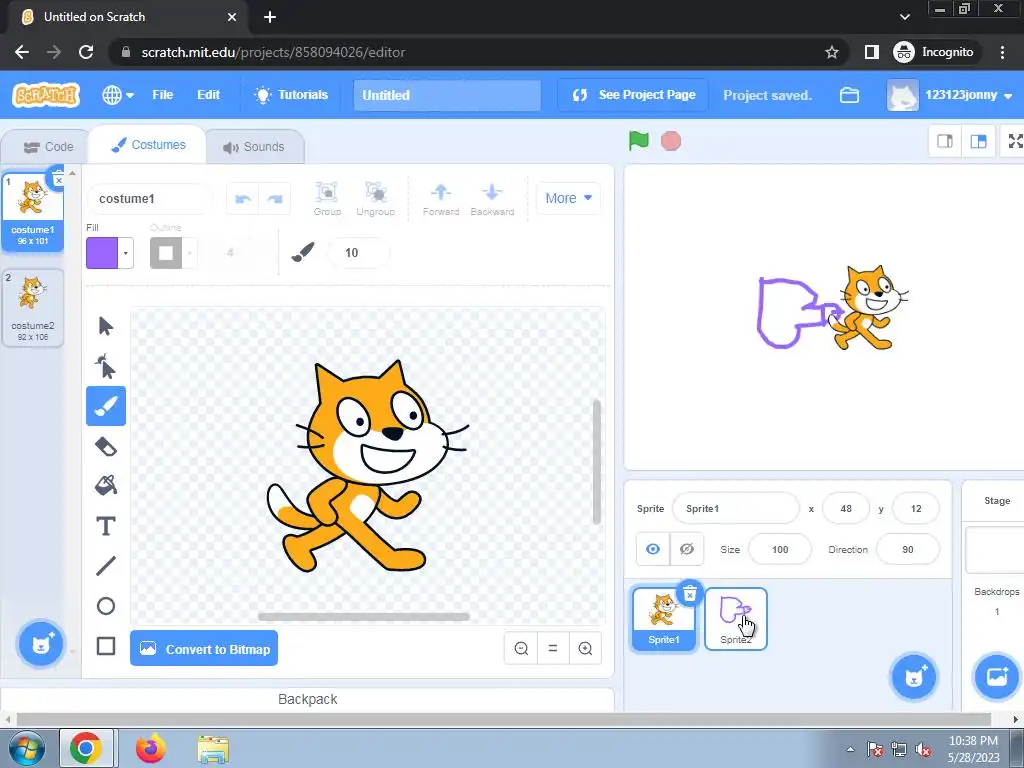Image resolution: width=1024 pixels, height=768 pixels.
Task: Select the Circle tool
Action: pos(106,606)
